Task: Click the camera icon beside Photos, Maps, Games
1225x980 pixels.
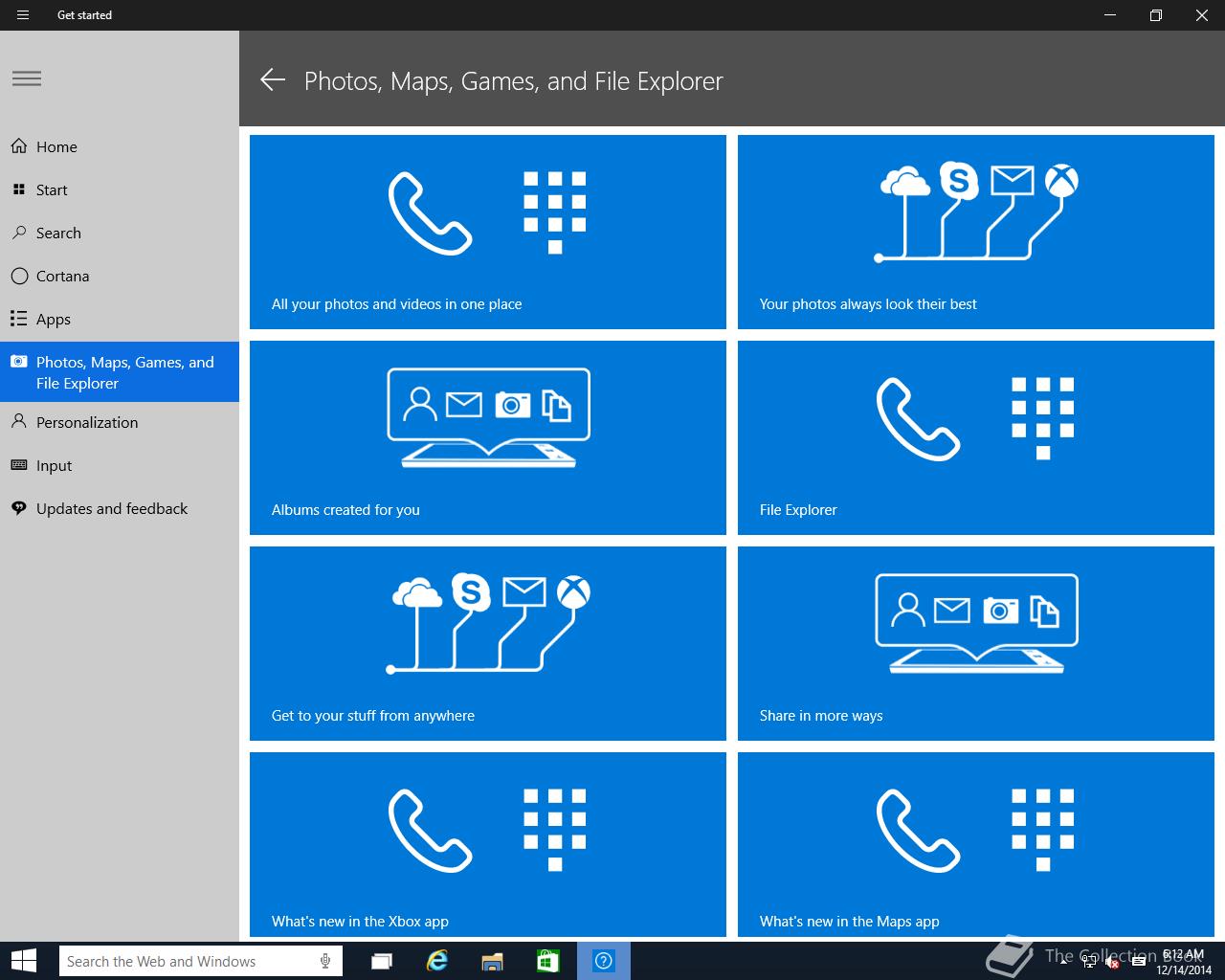Action: click(19, 362)
